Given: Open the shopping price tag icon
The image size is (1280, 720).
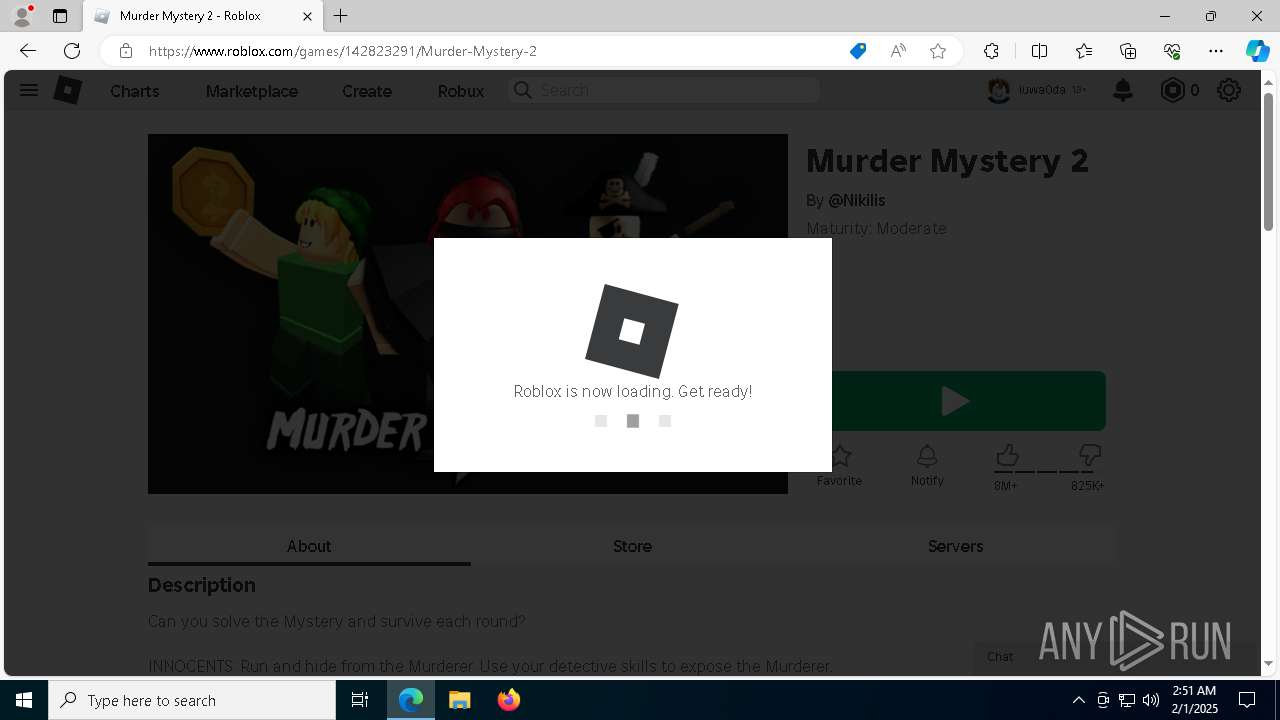Looking at the screenshot, I should point(857,51).
